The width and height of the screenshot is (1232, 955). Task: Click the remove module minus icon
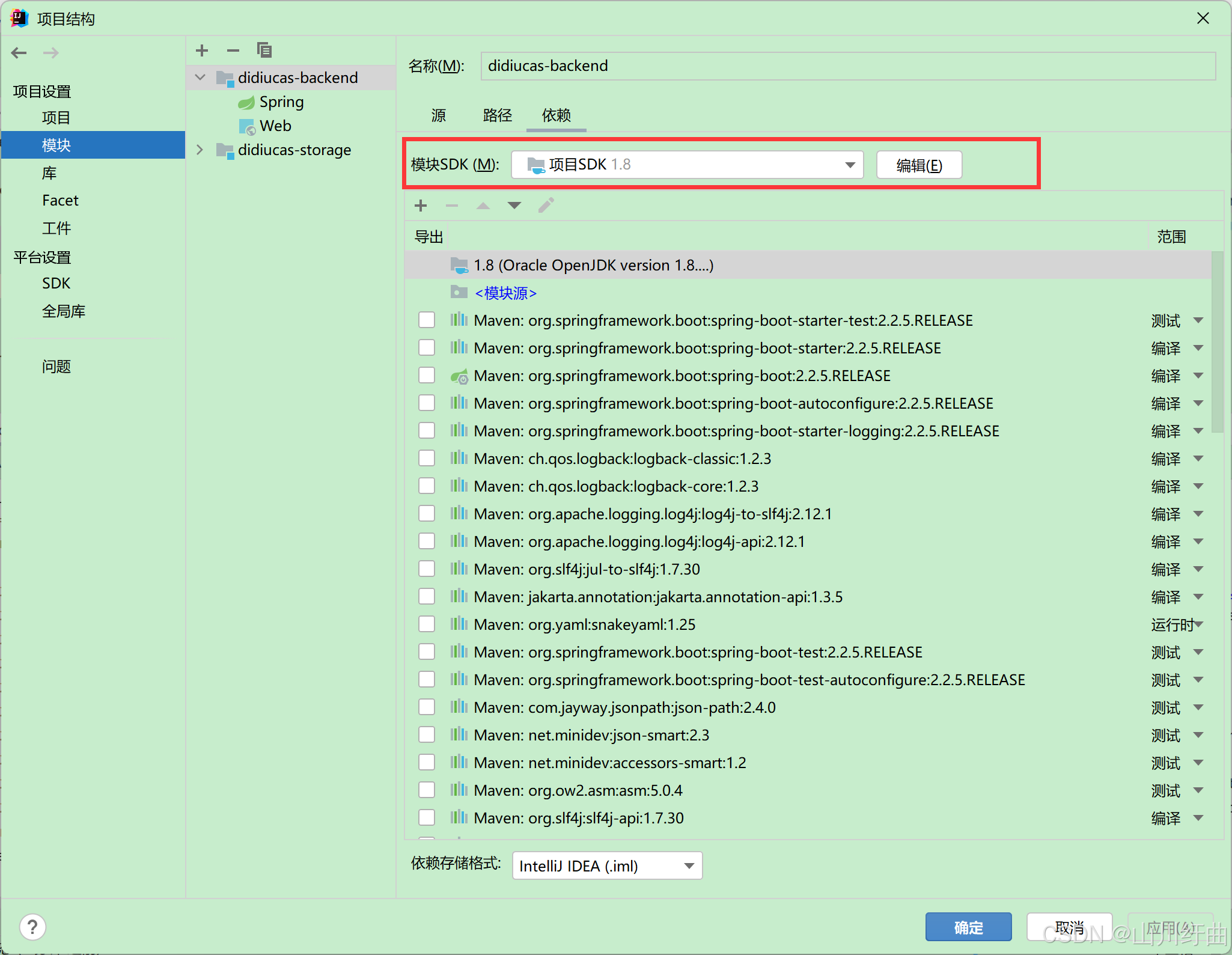tap(233, 50)
